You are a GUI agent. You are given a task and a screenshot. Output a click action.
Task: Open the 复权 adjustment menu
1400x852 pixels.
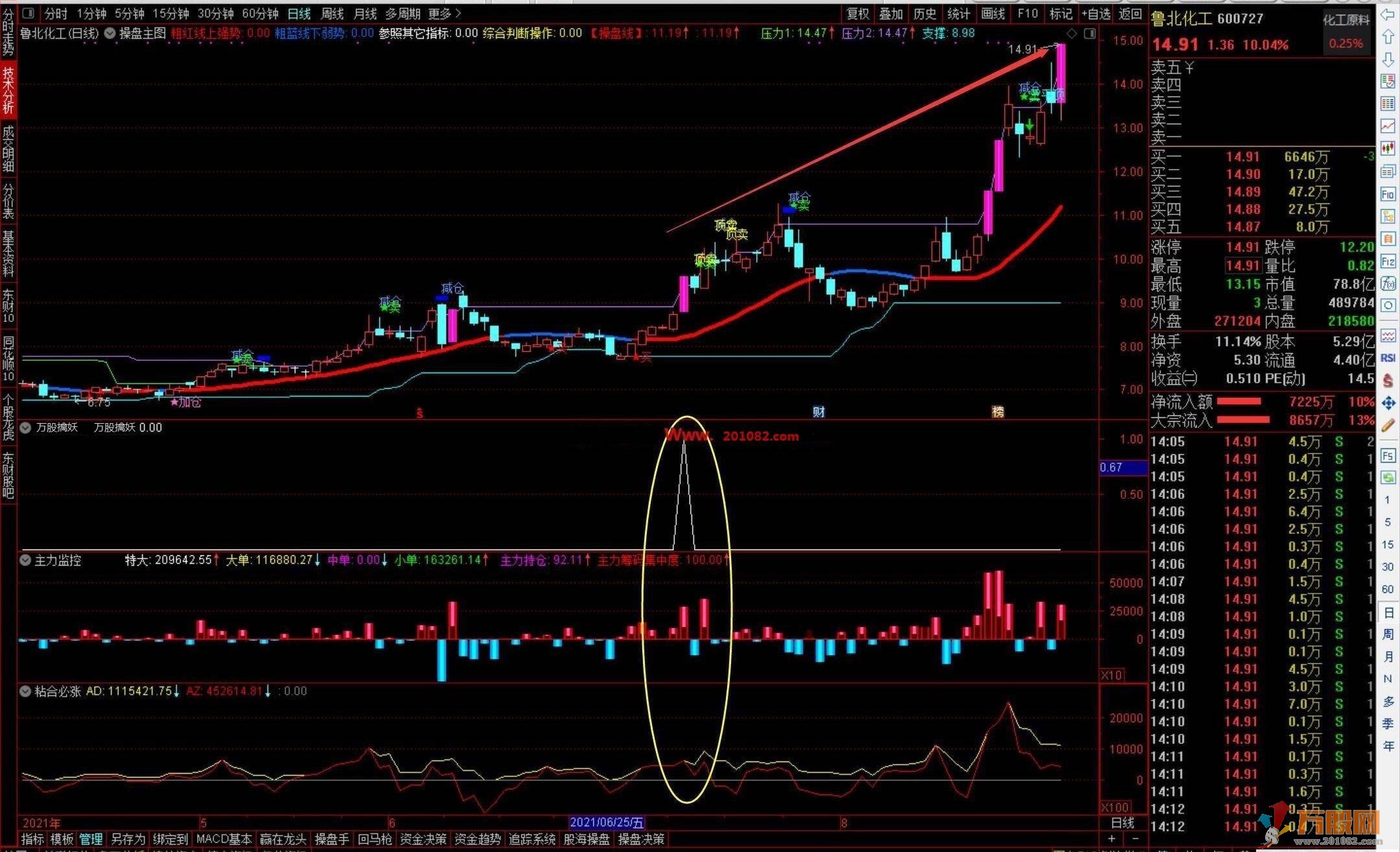pos(857,14)
